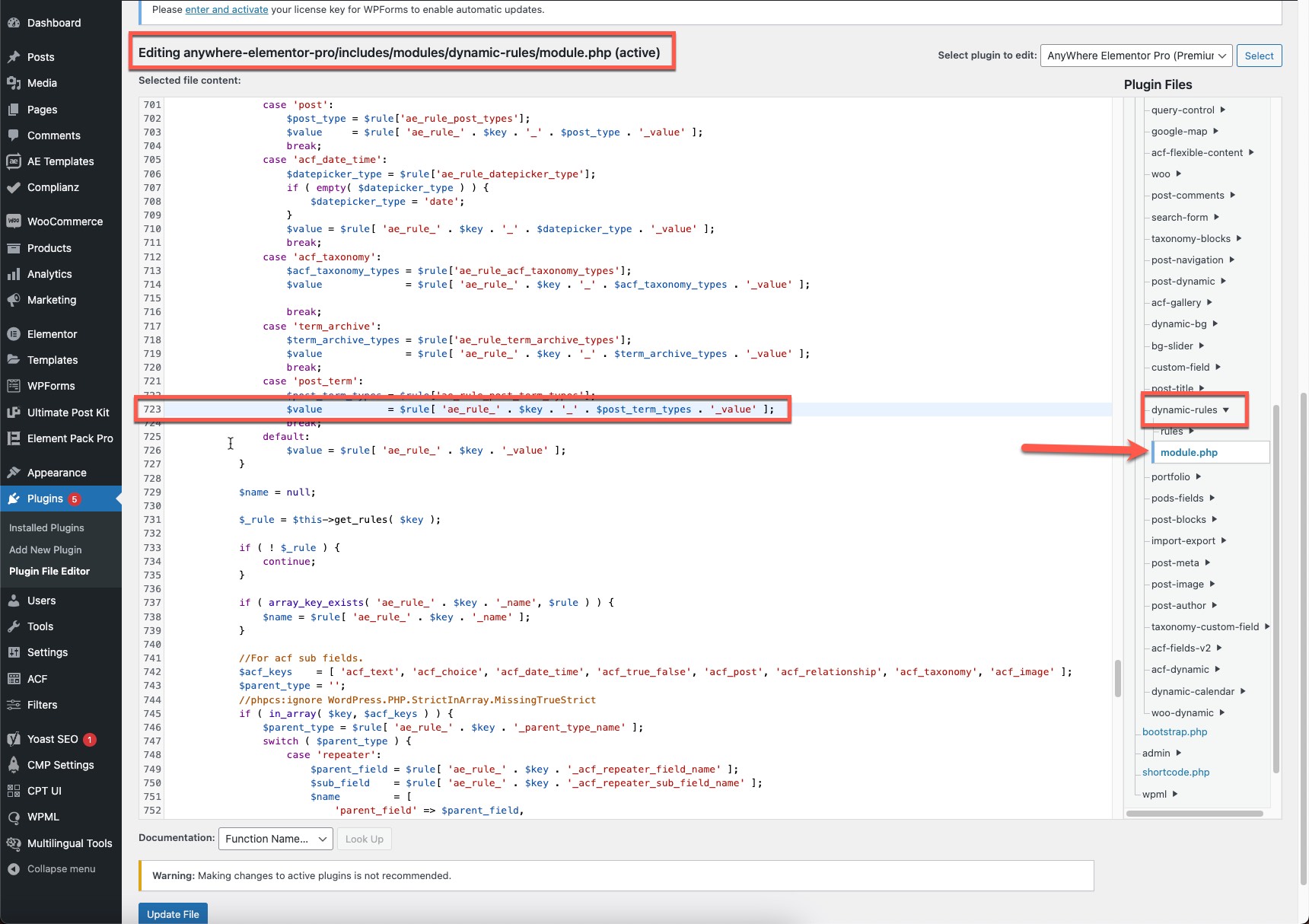The height and width of the screenshot is (924, 1309).
Task: Open Installed Plugins submenu item
Action: pyautogui.click(x=46, y=527)
